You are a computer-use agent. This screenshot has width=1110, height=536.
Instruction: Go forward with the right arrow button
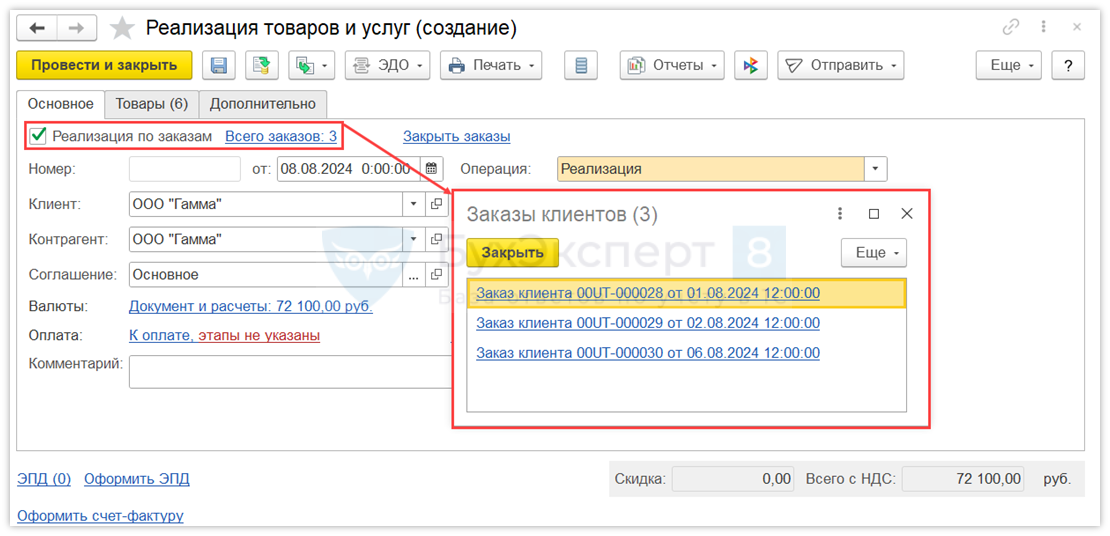(78, 28)
